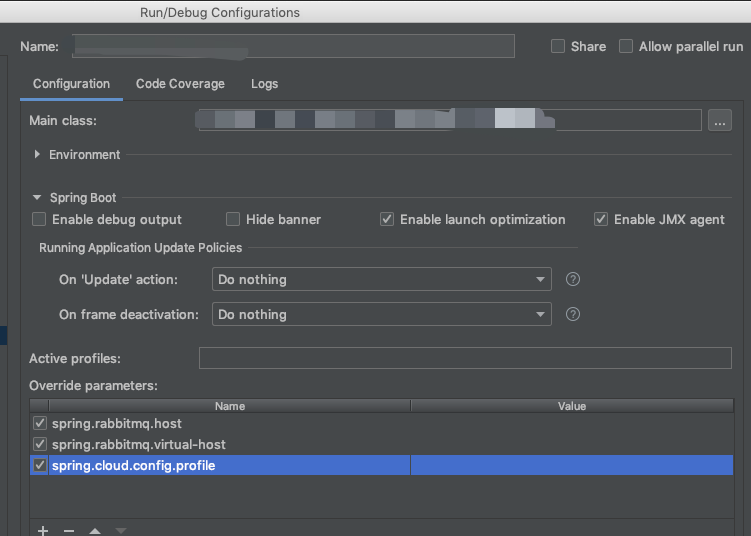Switch to the Code Coverage tab

click(180, 84)
